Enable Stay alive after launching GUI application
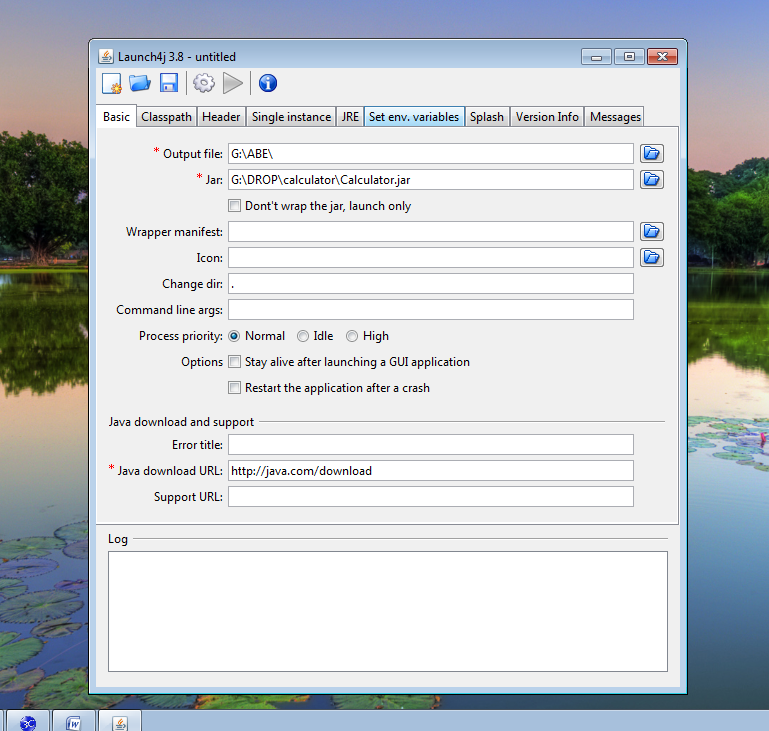 tap(234, 362)
